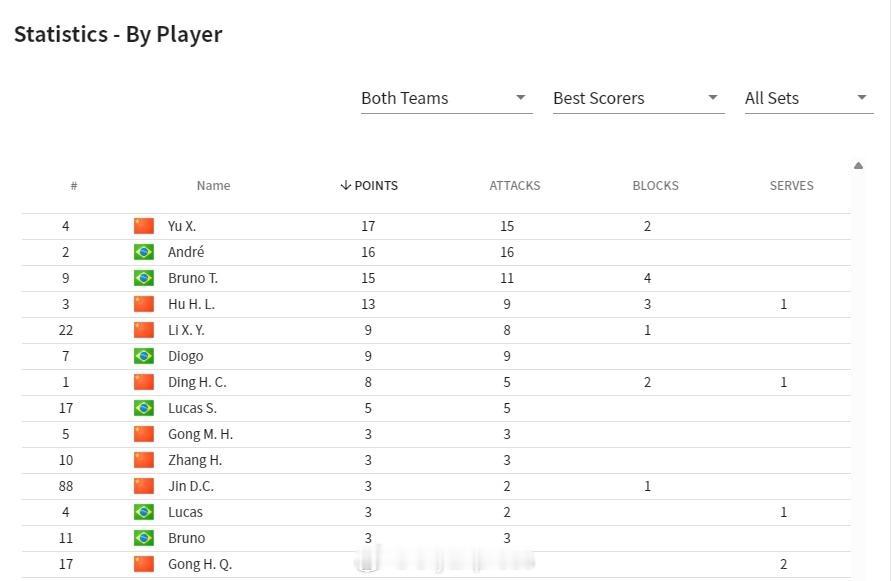Sort by the SERVES column header
Screen dimensions: 891x581
tap(792, 185)
